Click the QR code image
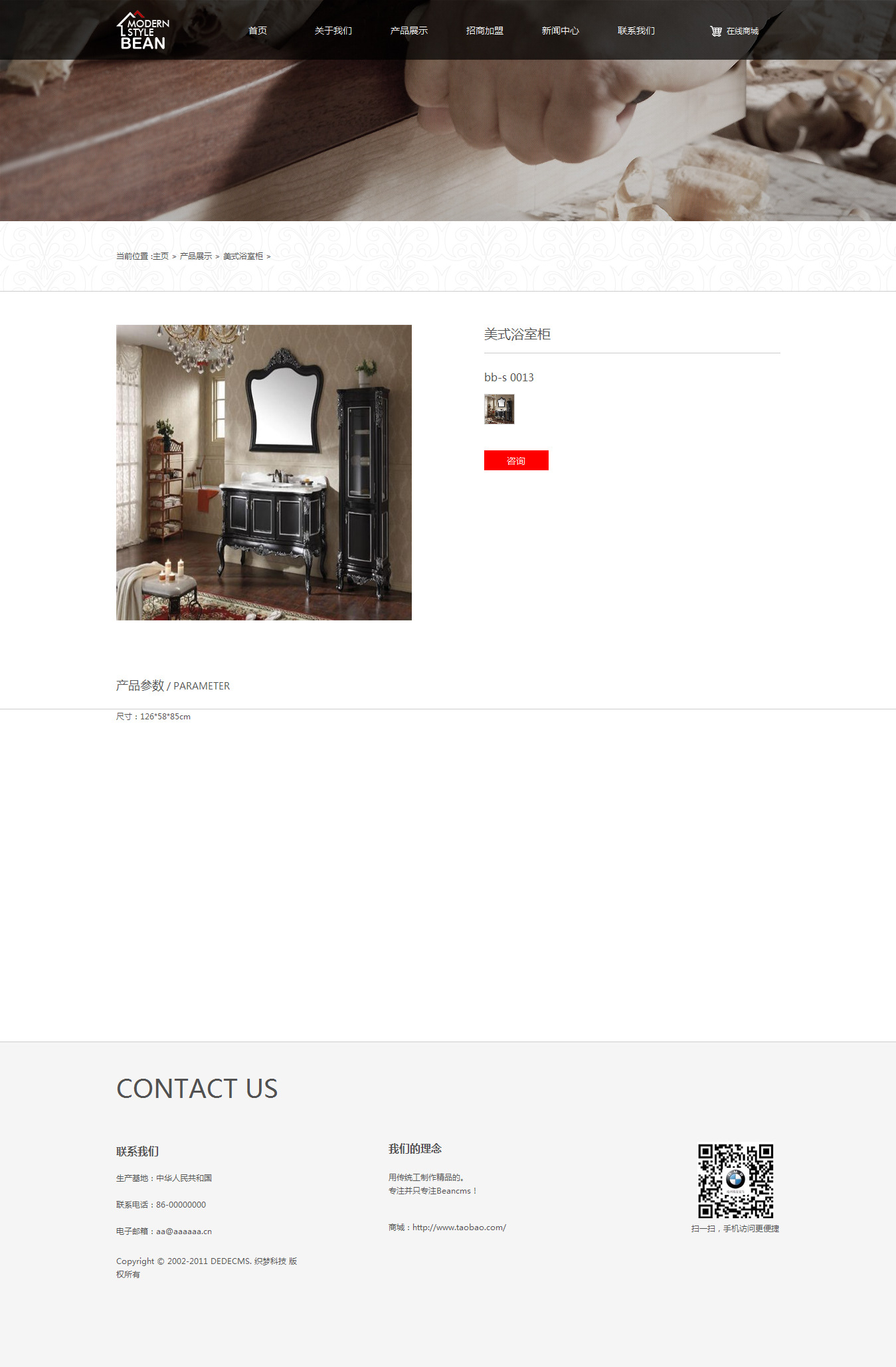Screen dimensions: 896x1367 click(x=735, y=1180)
